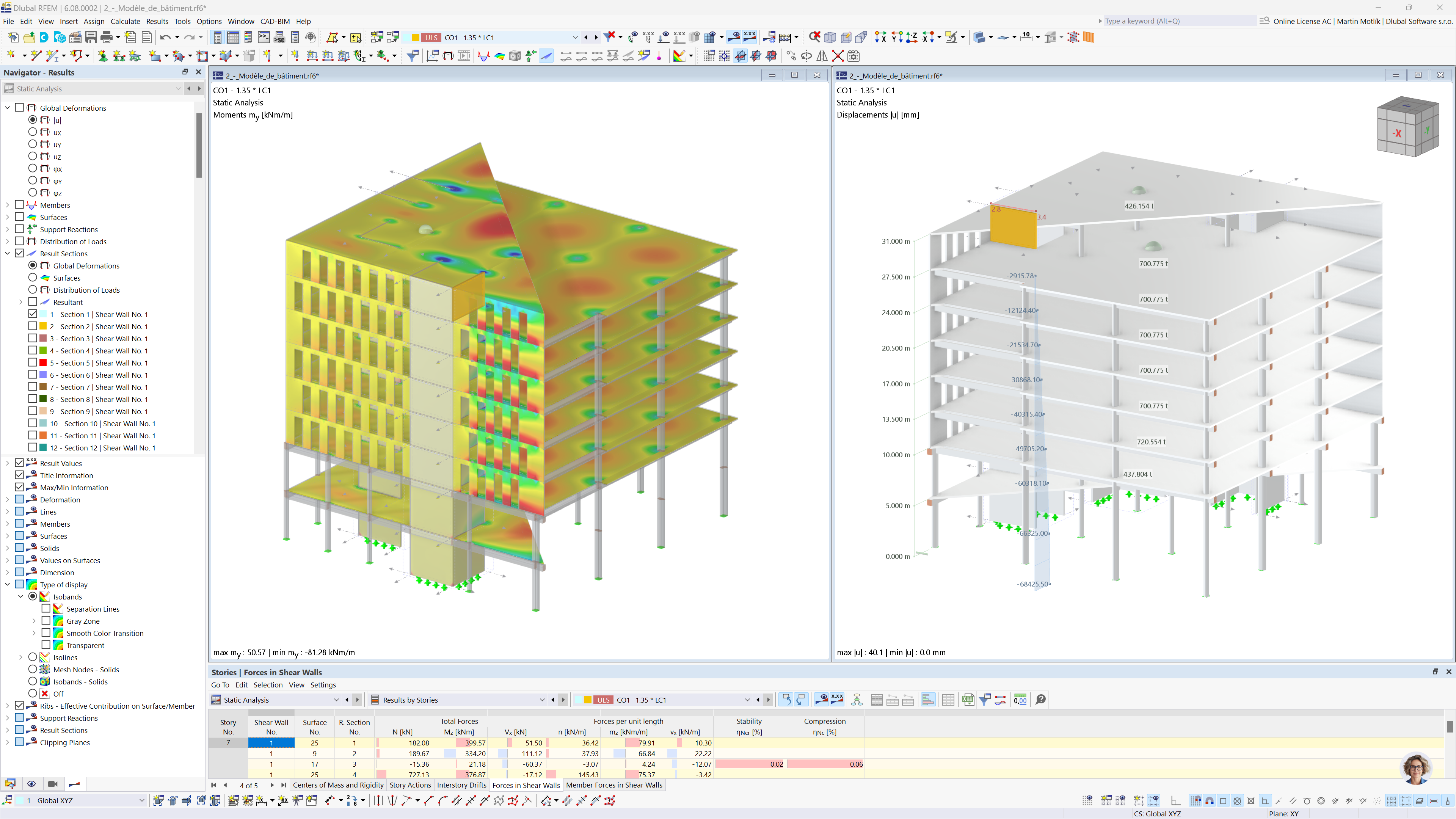Expand the Members section in navigator
The height and width of the screenshot is (819, 1456).
click(x=8, y=205)
